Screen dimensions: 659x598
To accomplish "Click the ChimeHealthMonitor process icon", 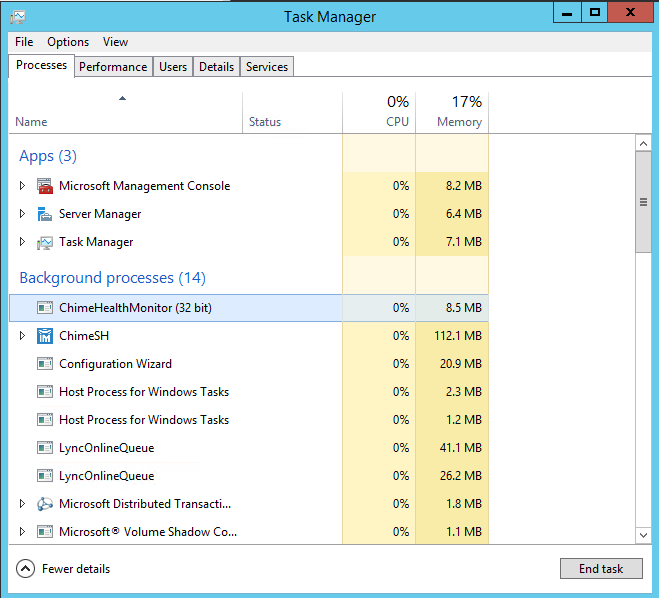I will coord(45,308).
